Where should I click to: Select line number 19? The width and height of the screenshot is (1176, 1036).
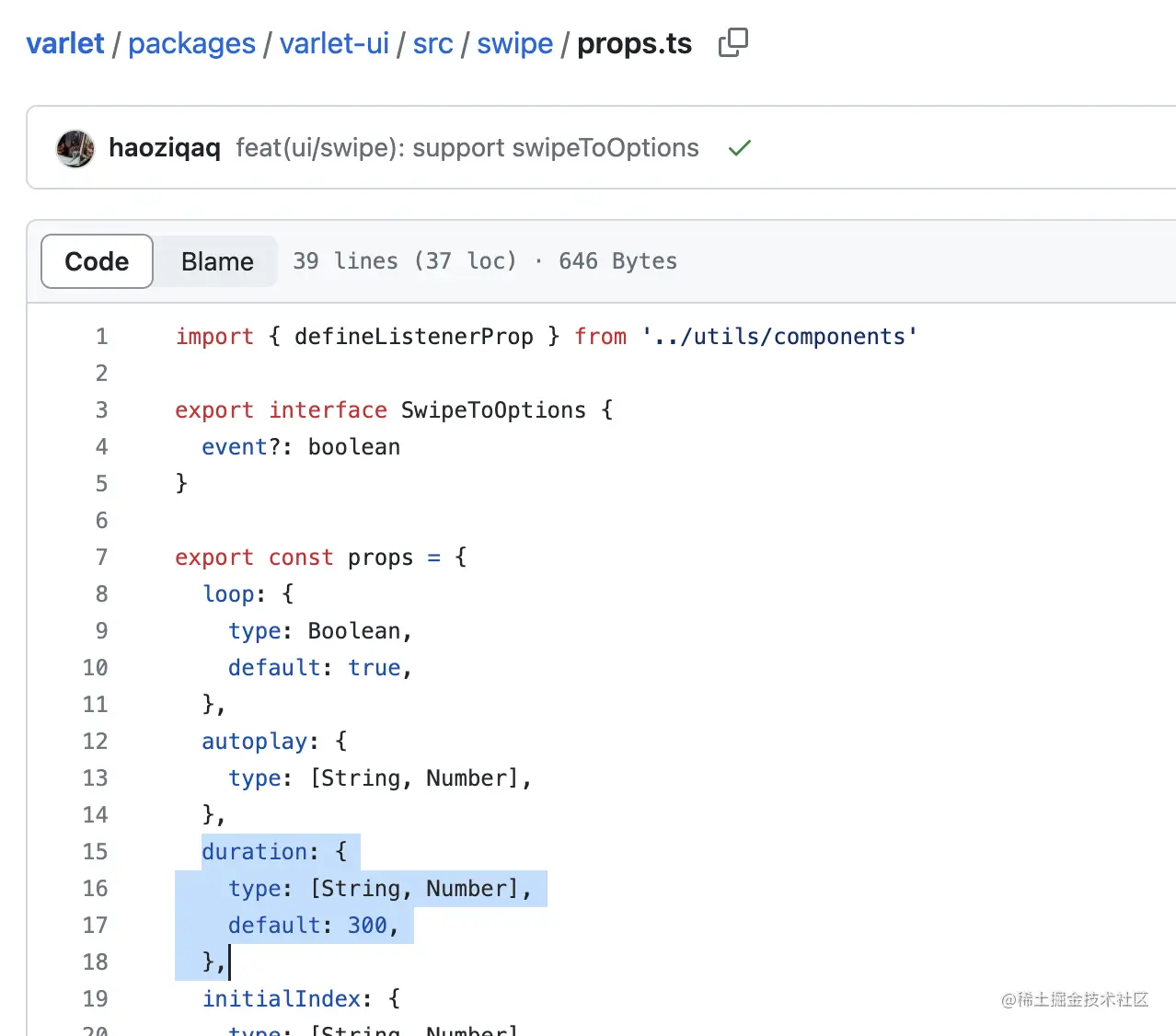click(95, 999)
